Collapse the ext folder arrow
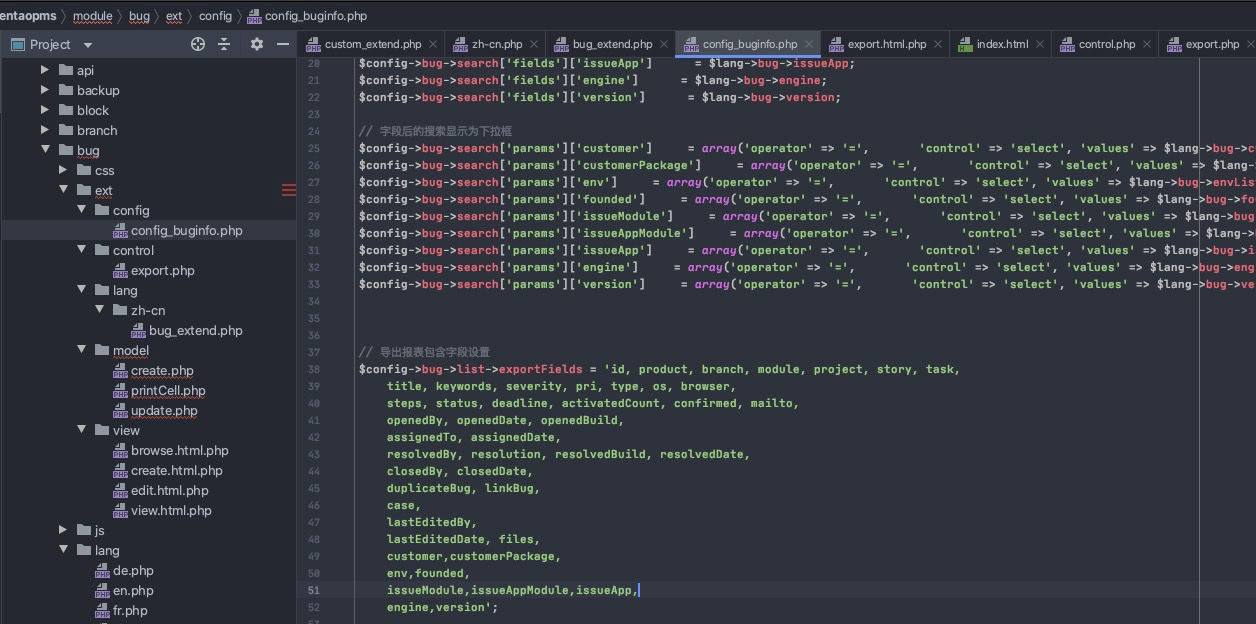The width and height of the screenshot is (1256, 624). (62, 190)
